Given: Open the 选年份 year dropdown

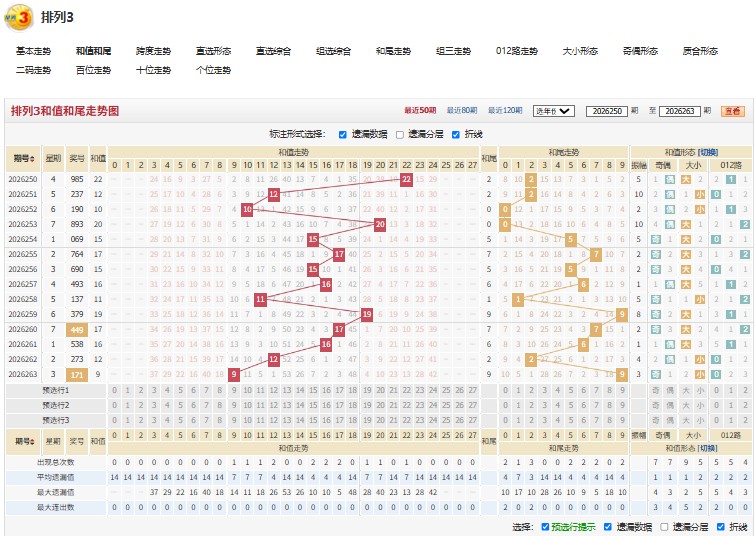Looking at the screenshot, I should [x=554, y=111].
